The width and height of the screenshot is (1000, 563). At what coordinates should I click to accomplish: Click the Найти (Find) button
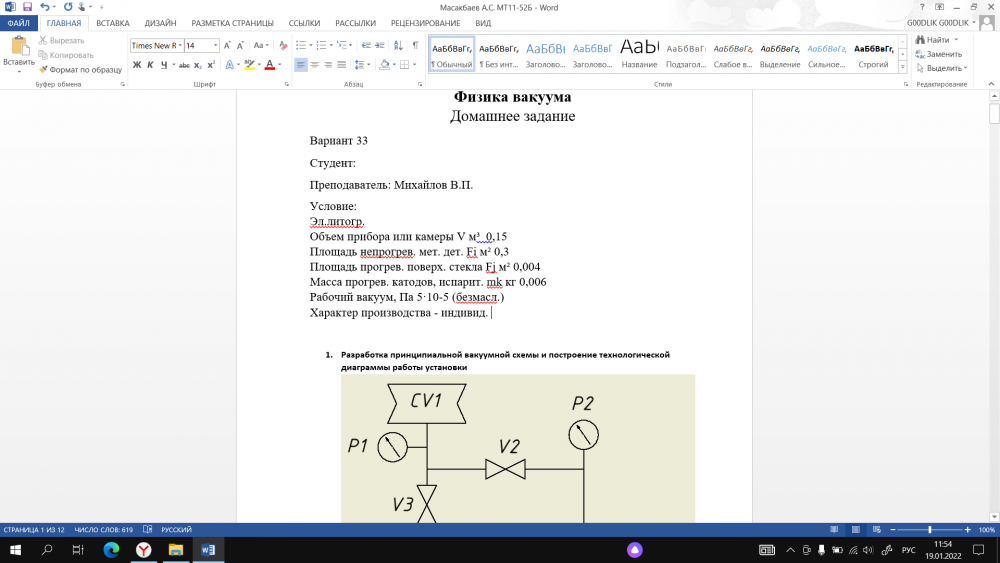pyautogui.click(x=936, y=40)
